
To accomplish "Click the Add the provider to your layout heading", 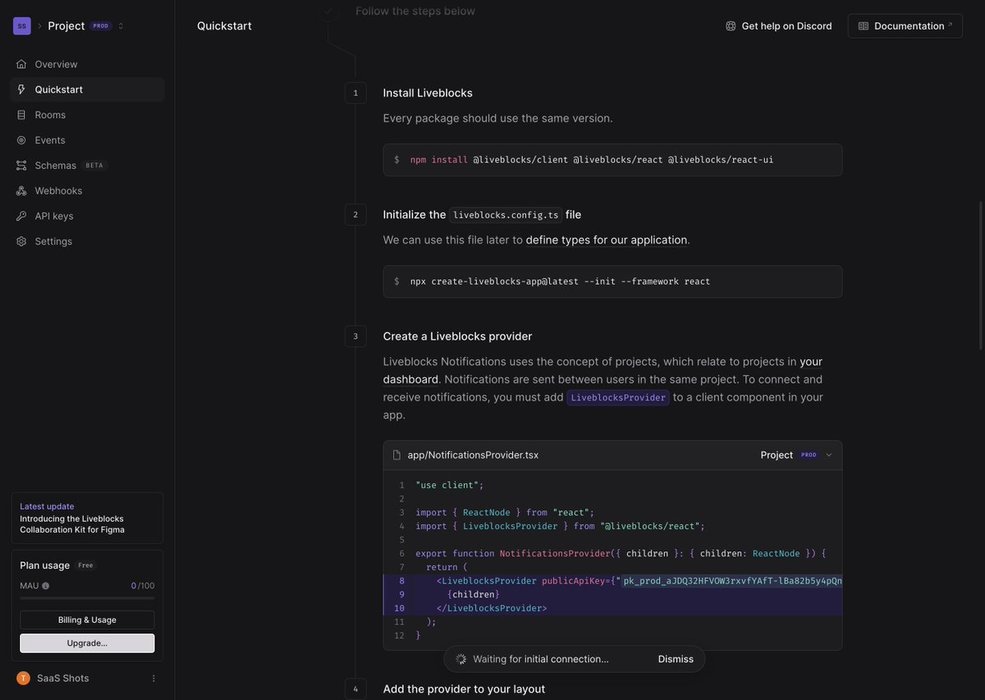I will [x=464, y=689].
